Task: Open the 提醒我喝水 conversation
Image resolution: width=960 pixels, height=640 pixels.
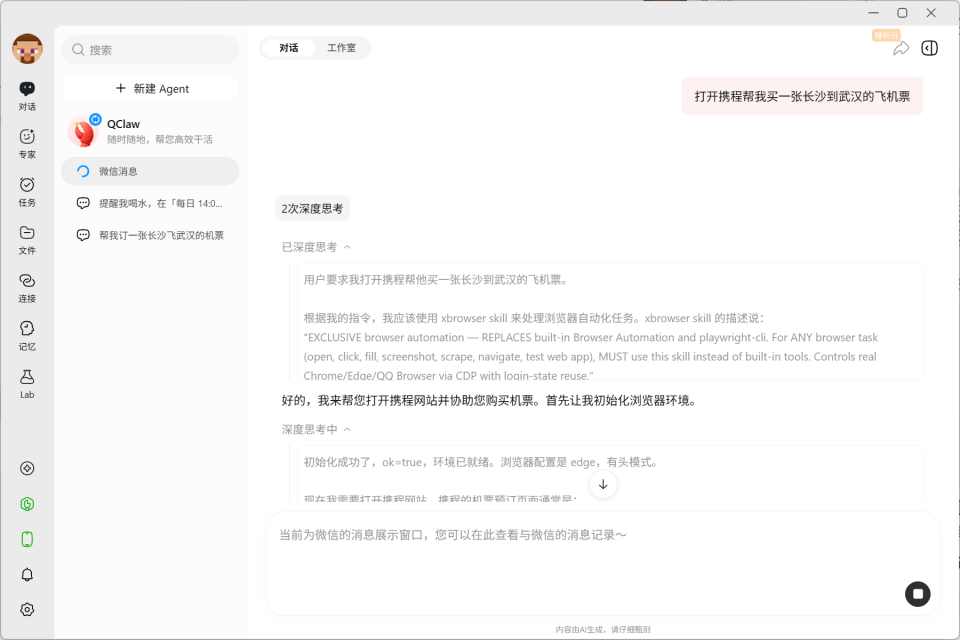Action: pyautogui.click(x=150, y=203)
